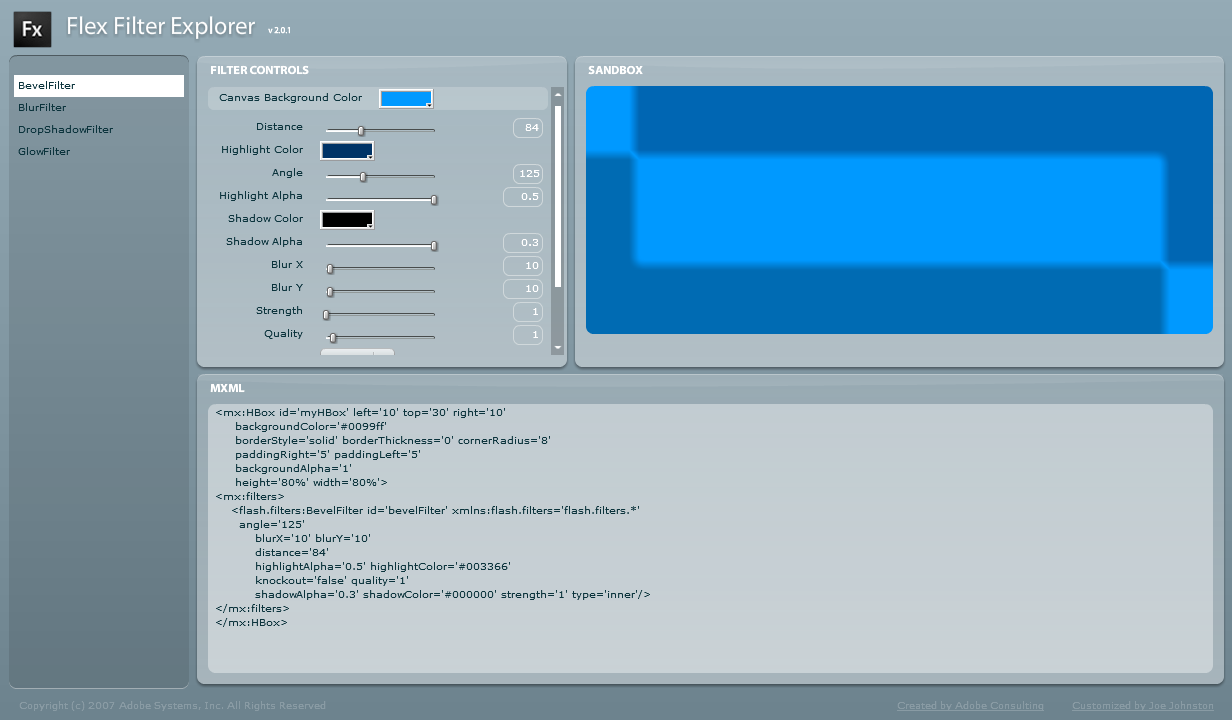Image resolution: width=1232 pixels, height=720 pixels.
Task: Adjust the Distance slider
Action: (x=361, y=131)
